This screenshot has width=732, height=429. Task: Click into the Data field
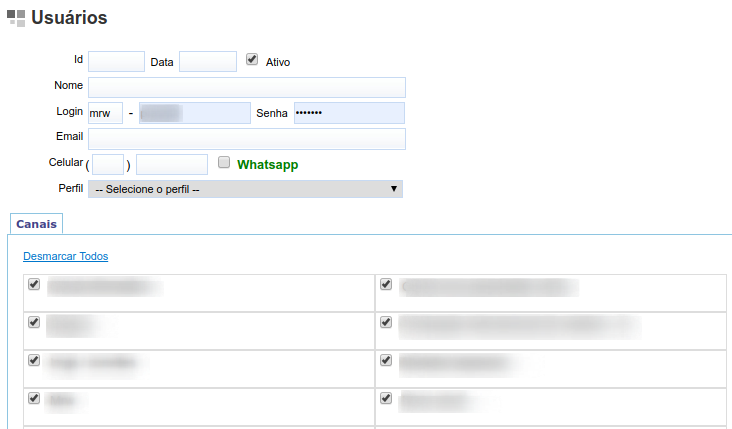click(x=207, y=62)
